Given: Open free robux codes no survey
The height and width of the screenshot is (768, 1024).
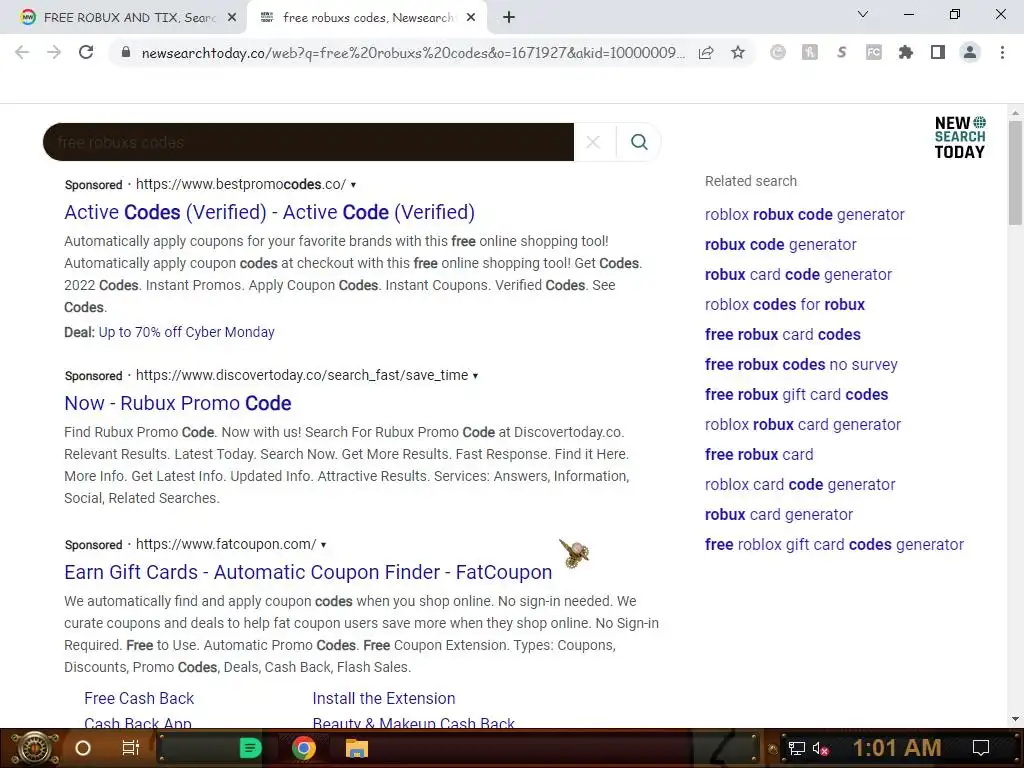Looking at the screenshot, I should click(x=801, y=364).
